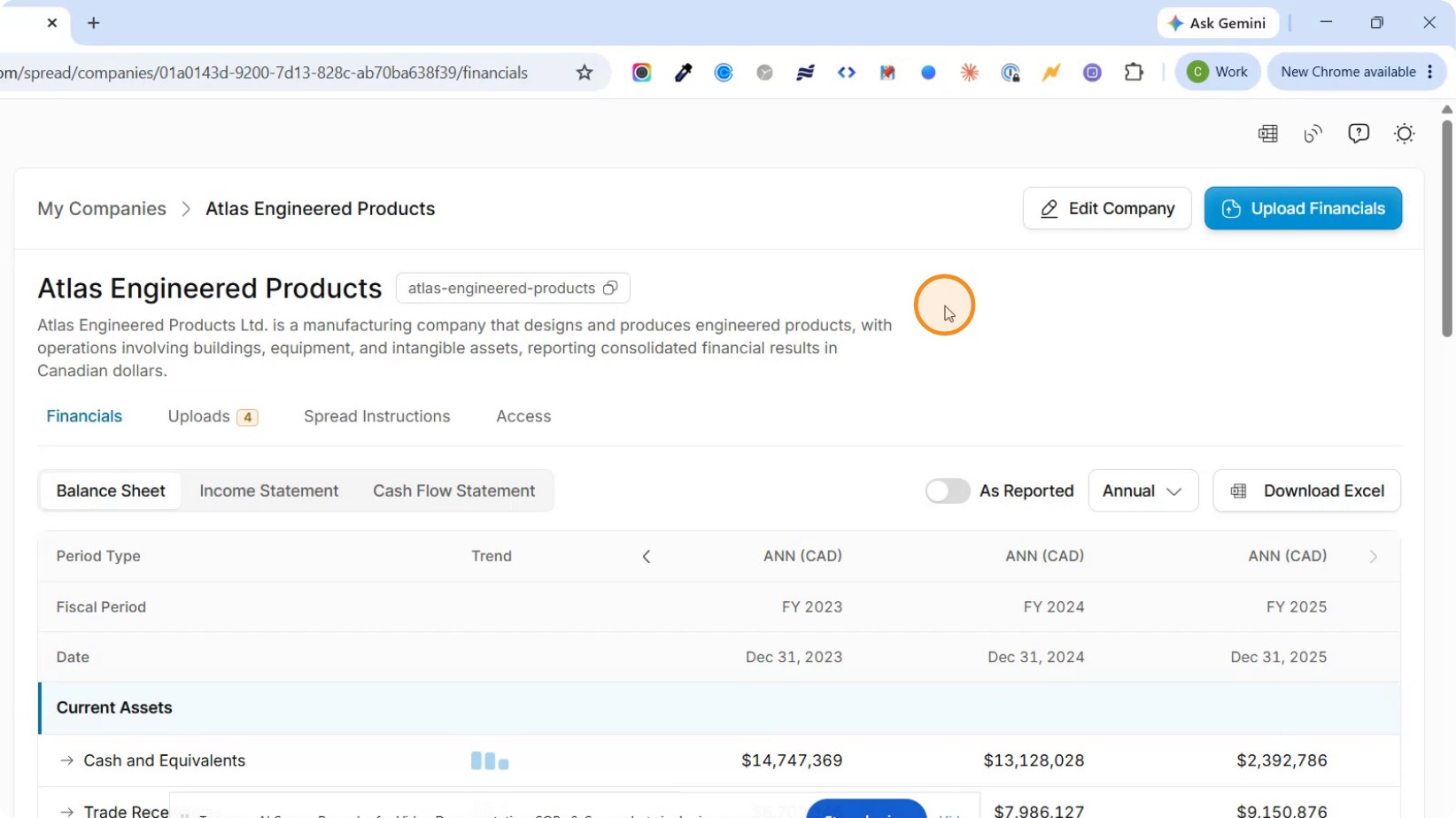Click the $9,150,876 receivables value
1456x818 pixels.
(1282, 811)
